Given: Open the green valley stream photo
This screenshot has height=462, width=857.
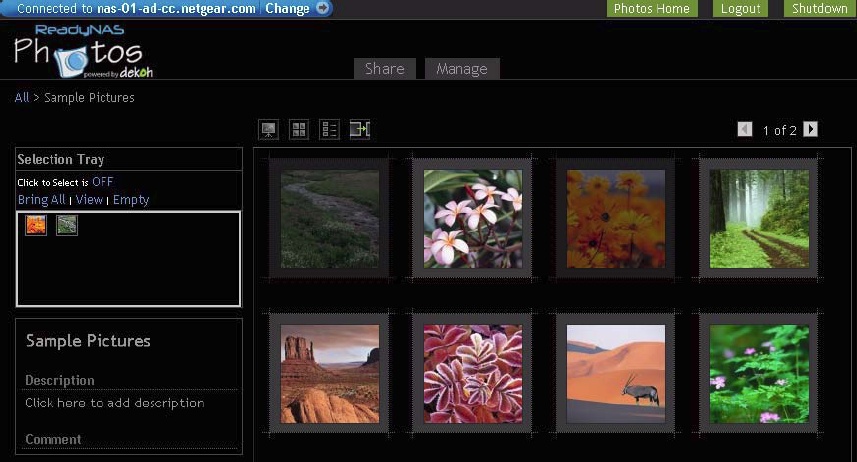Looking at the screenshot, I should coord(330,219).
